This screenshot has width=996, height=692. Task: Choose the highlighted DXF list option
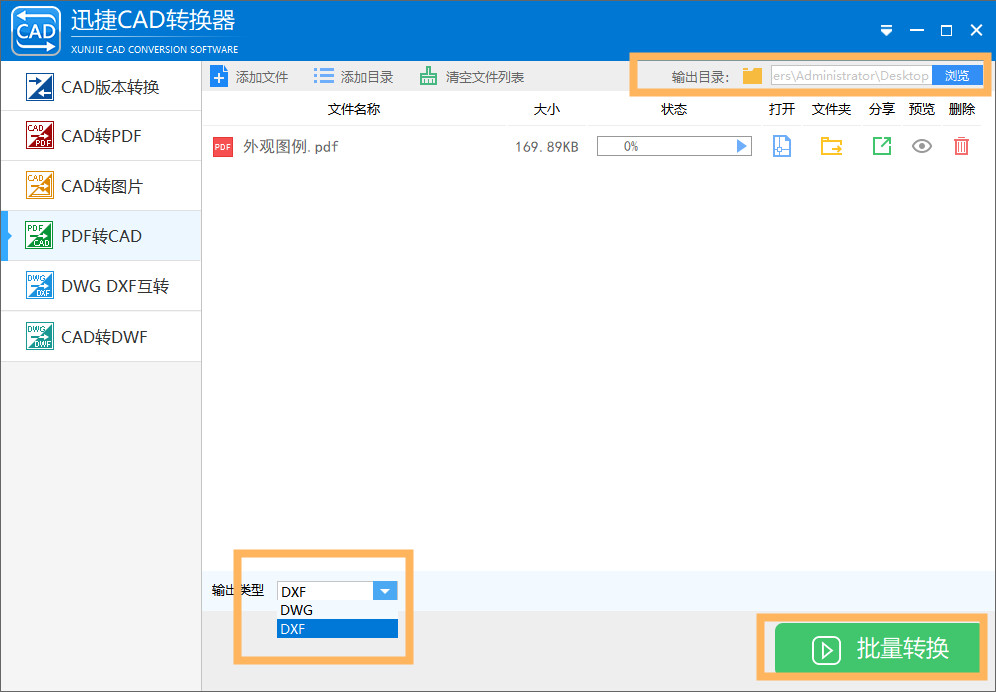(x=337, y=629)
